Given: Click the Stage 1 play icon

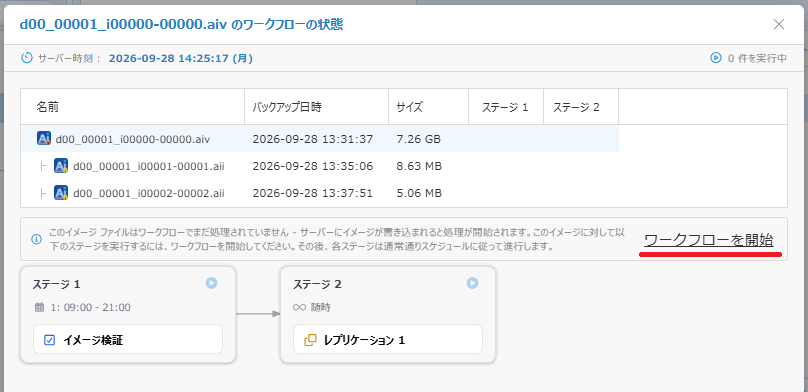Looking at the screenshot, I should pos(211,283).
